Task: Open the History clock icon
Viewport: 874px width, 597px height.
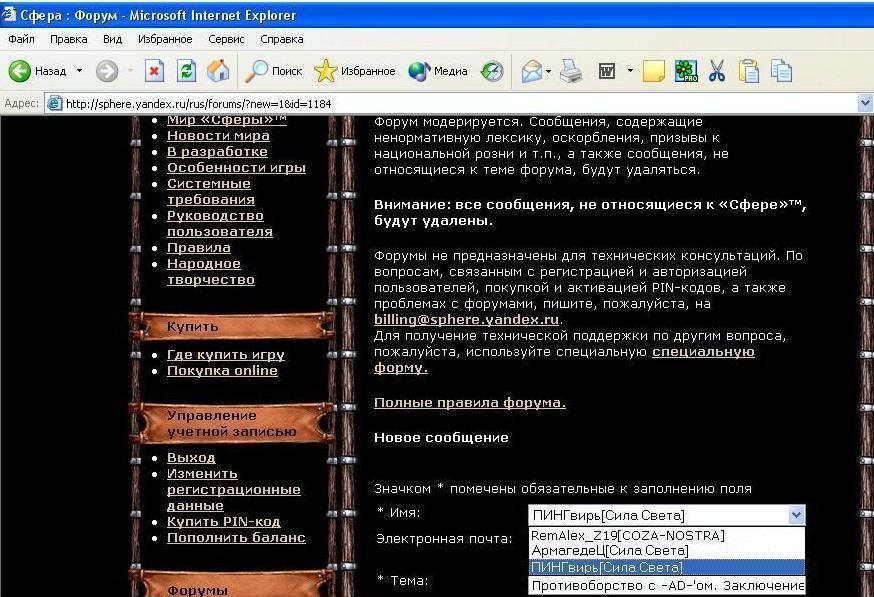Action: [x=492, y=71]
